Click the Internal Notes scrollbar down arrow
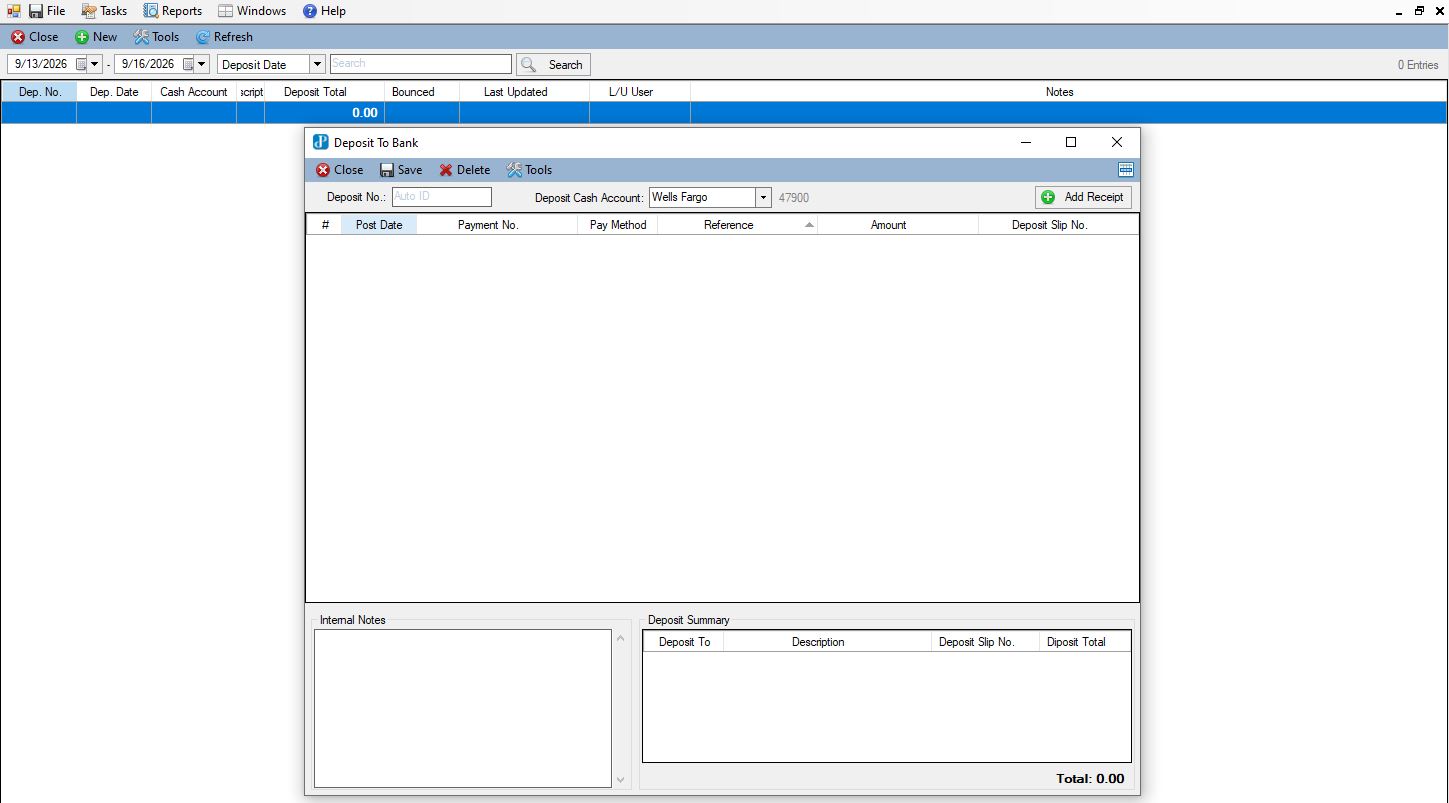Screen dimensions: 1449x803 coord(620,780)
